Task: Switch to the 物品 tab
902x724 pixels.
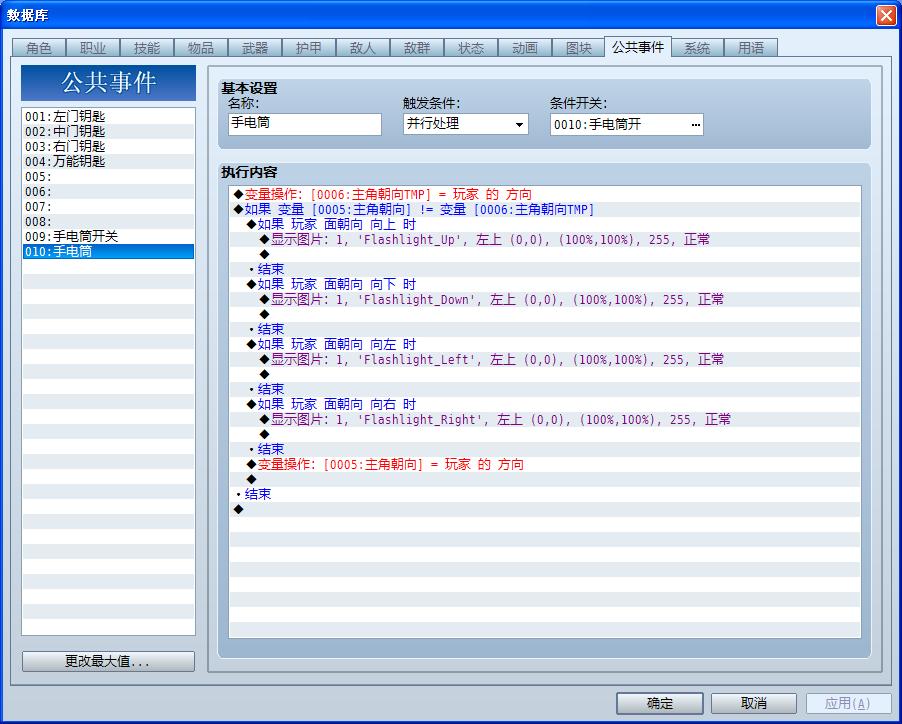Action: point(201,48)
